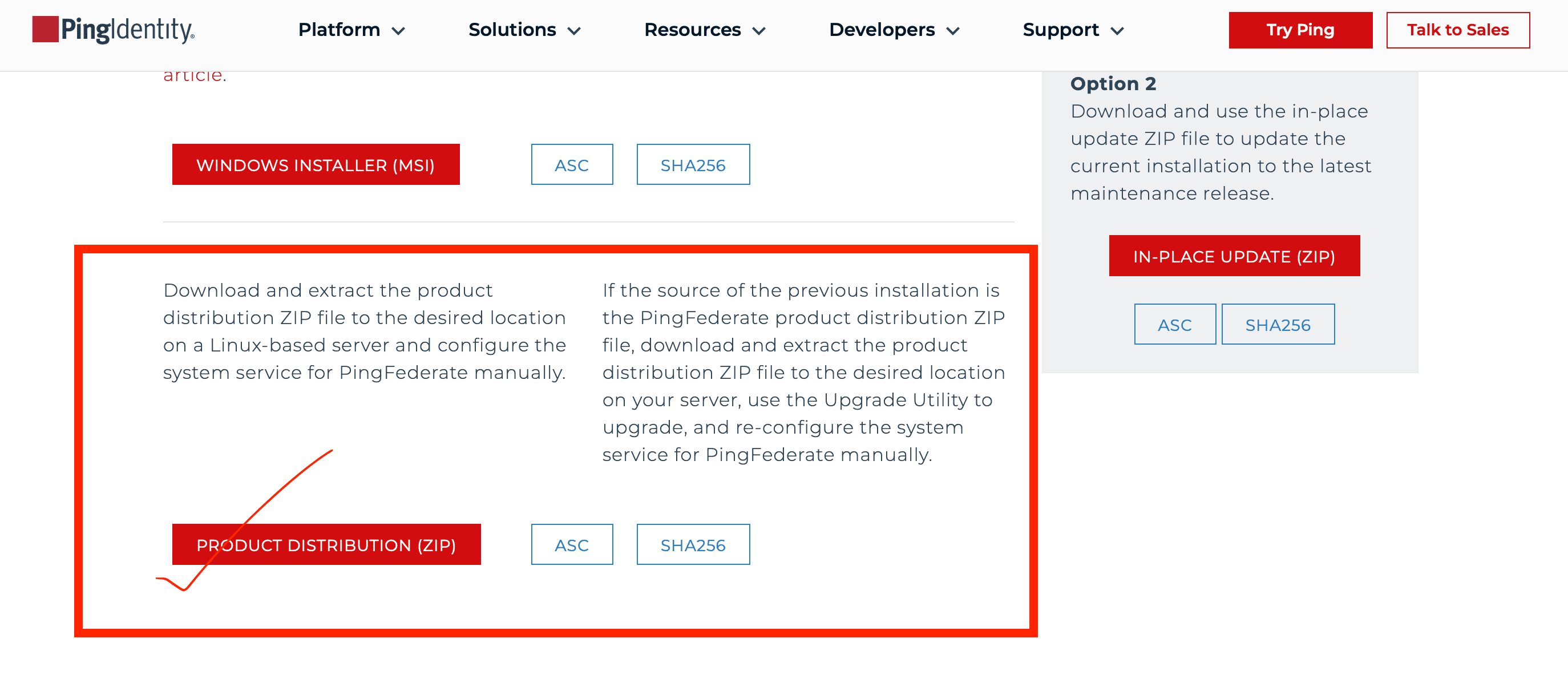Open ASC file for In-Place Update
Image resolution: width=1568 pixels, height=679 pixels.
1175,324
